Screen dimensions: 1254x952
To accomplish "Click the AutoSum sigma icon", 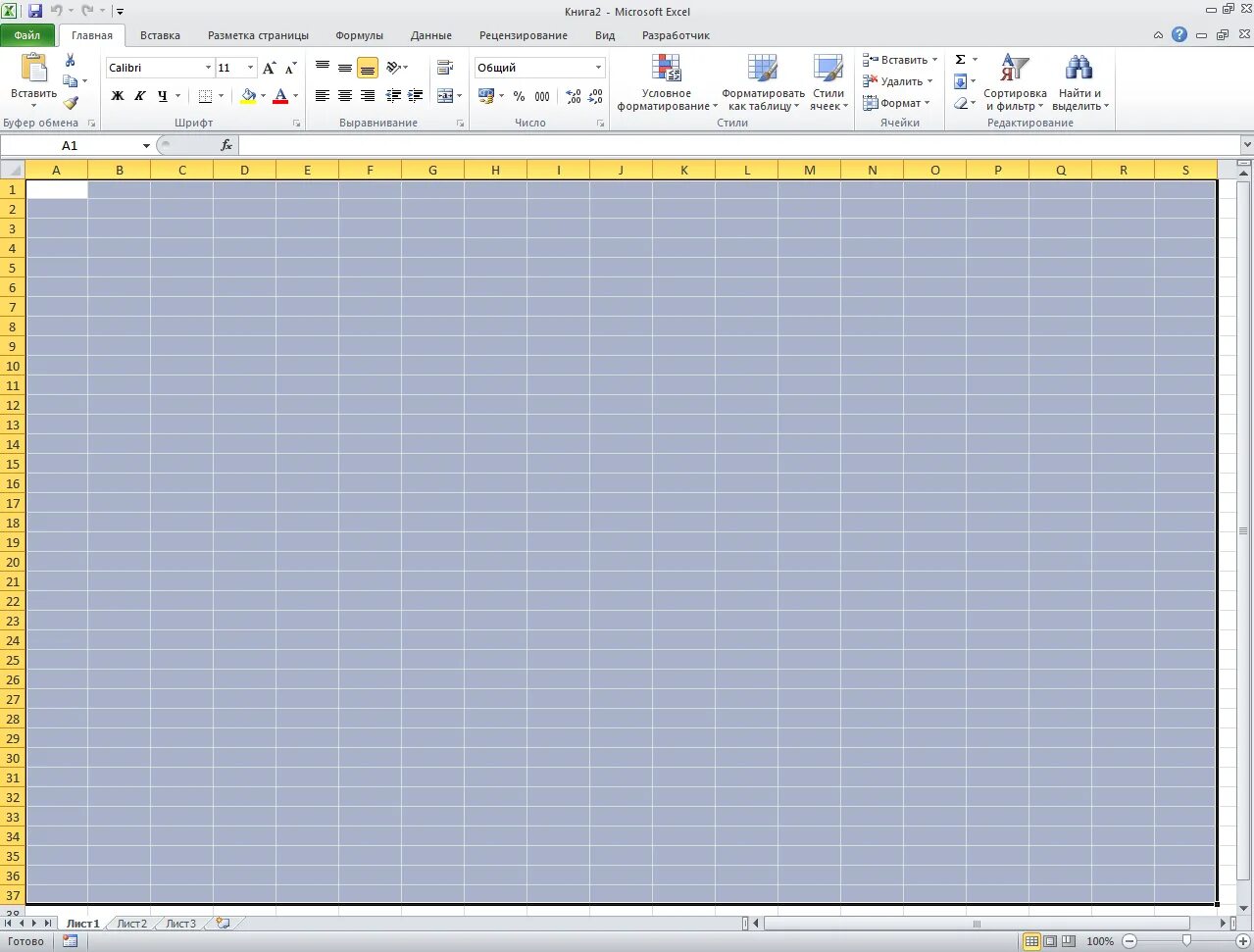I will point(960,60).
